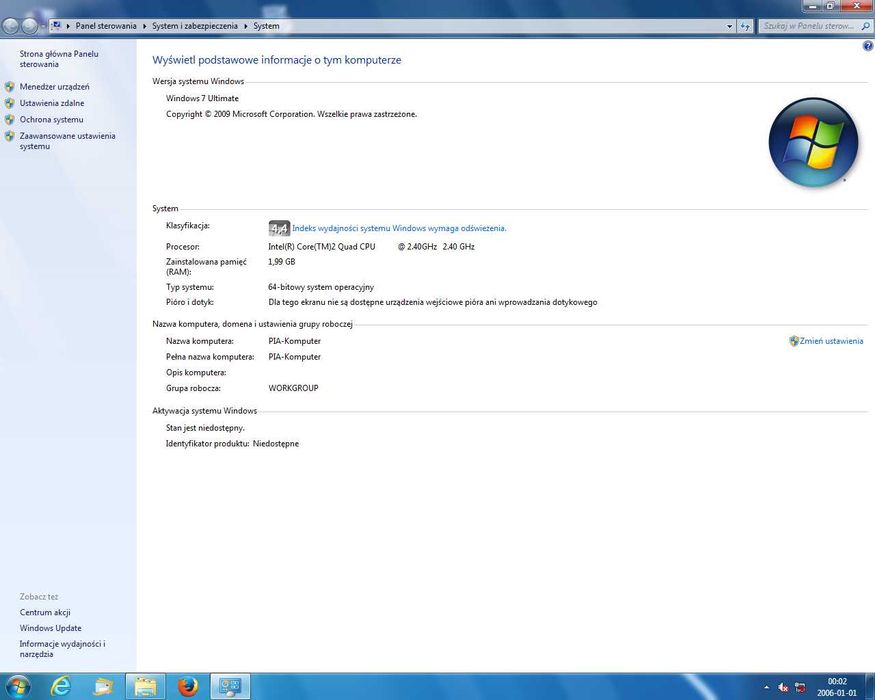The image size is (875, 700).
Task: Click the shield icon beside Menedżer urządzeń
Action: point(9,87)
